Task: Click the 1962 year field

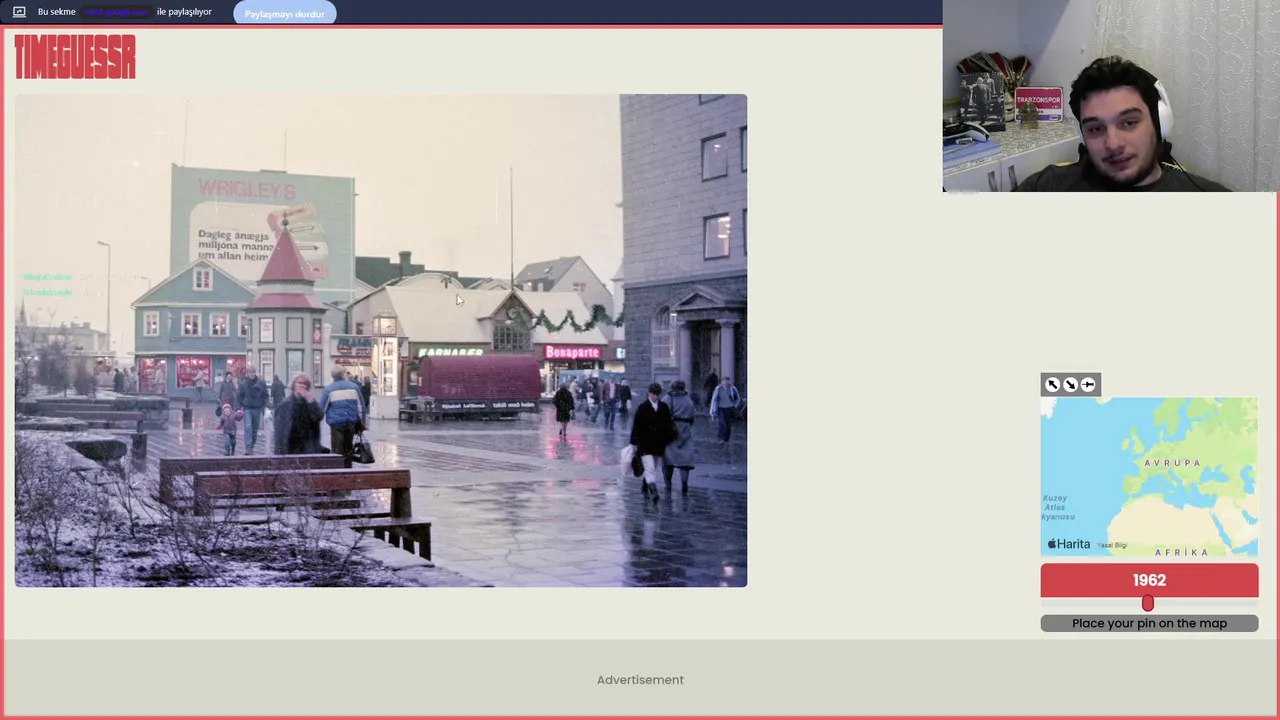Action: coord(1149,580)
